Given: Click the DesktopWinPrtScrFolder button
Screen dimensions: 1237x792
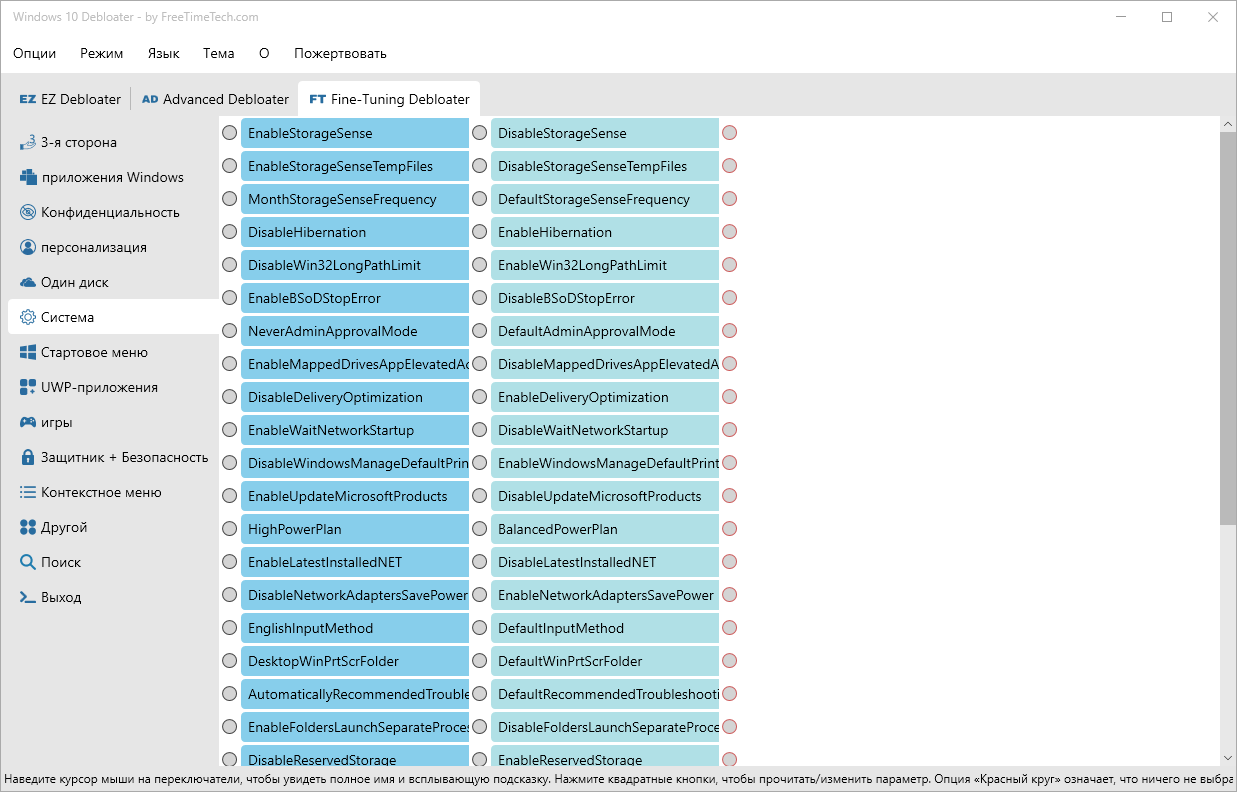Looking at the screenshot, I should [x=355, y=661].
